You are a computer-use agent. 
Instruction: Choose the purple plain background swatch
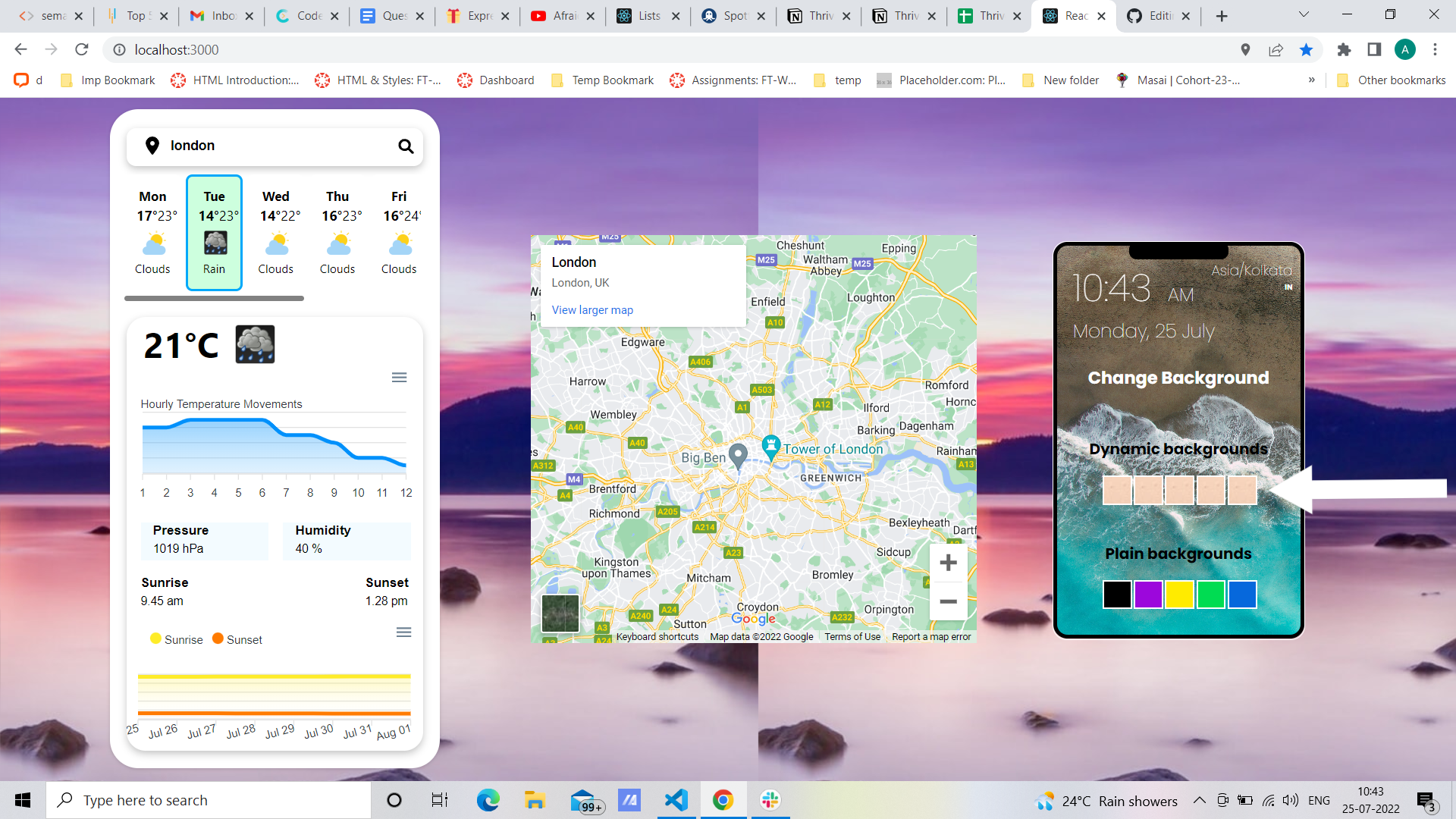(x=1148, y=595)
